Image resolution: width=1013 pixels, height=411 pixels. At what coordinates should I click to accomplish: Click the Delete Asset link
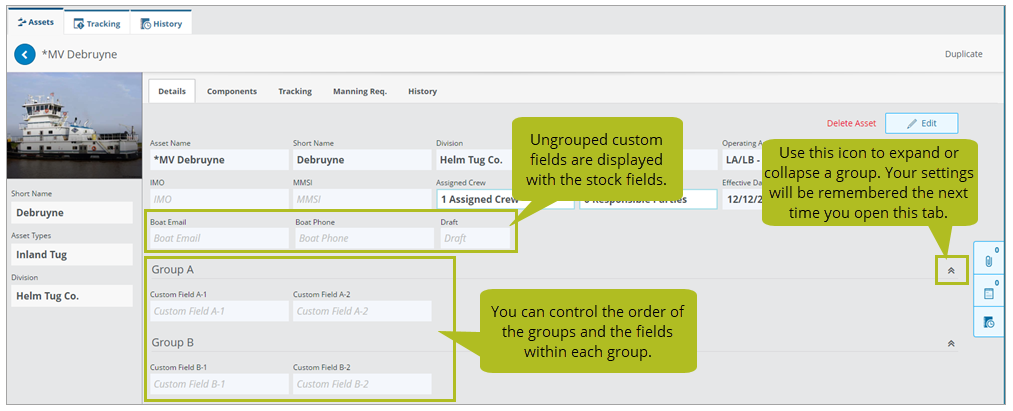coord(851,123)
